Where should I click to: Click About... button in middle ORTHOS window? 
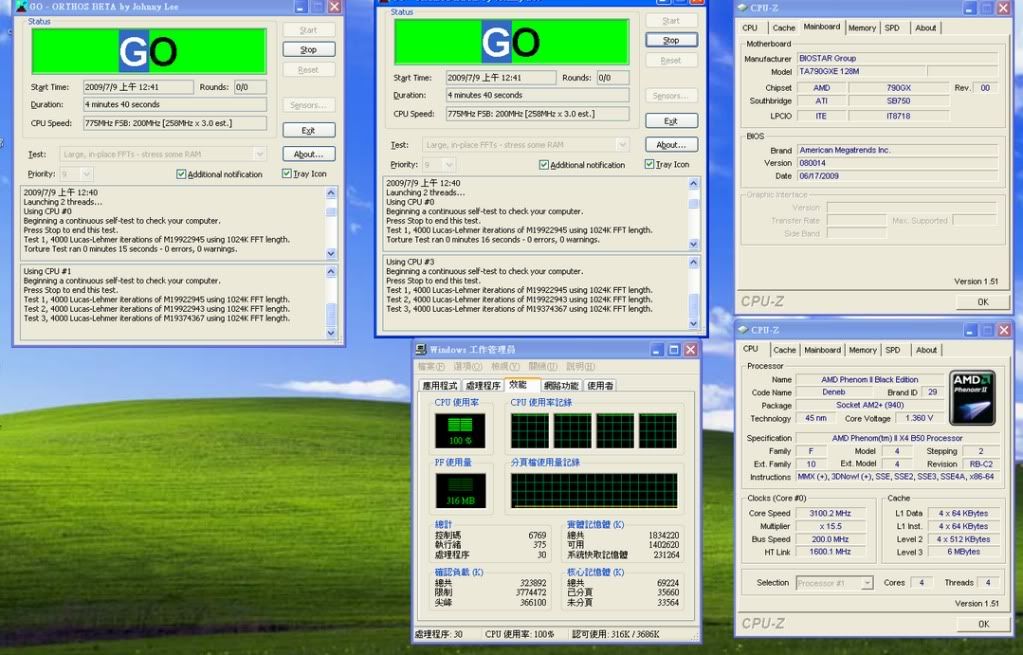671,144
